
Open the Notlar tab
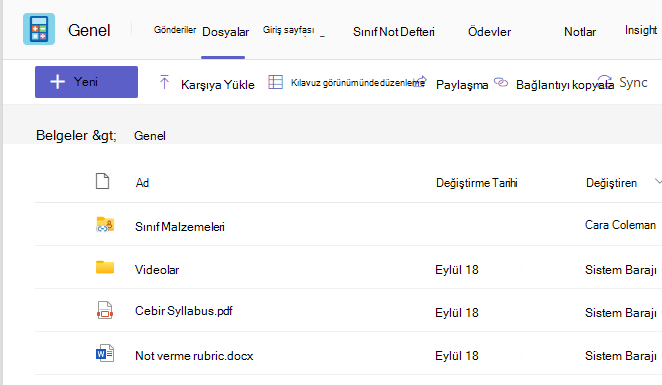(x=580, y=32)
